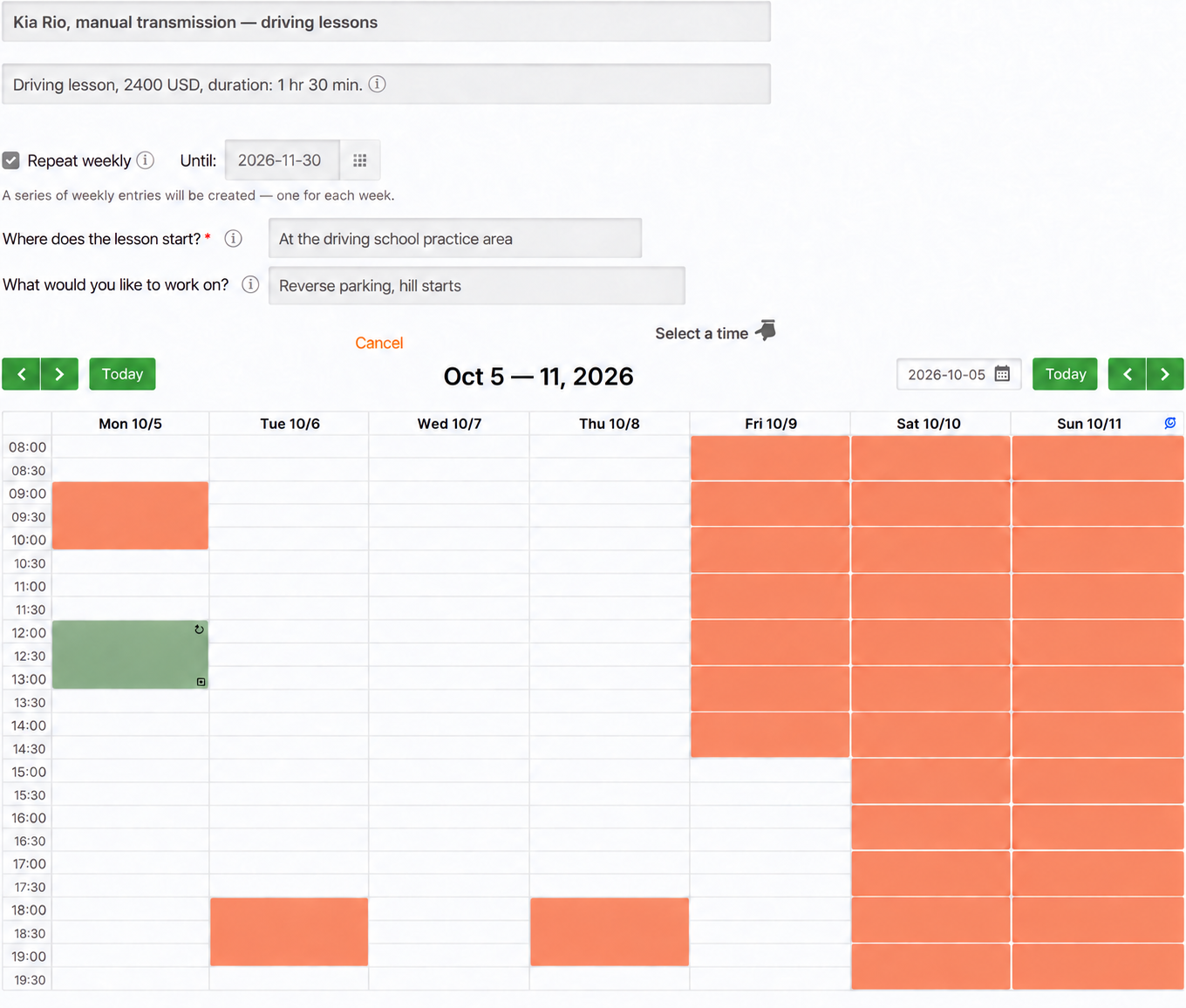
Task: Open the calendar icon in the 2026-10-05 field
Action: coord(1002,374)
